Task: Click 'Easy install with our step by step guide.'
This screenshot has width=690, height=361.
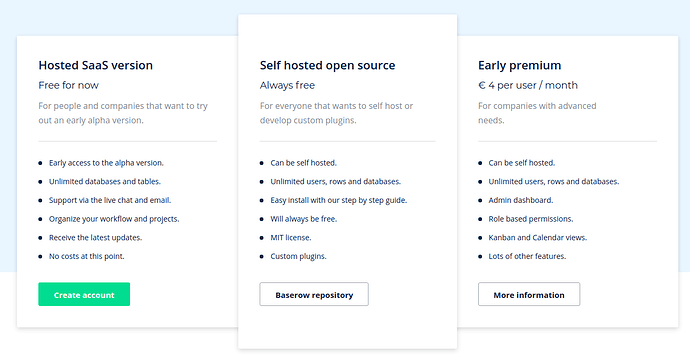Action: click(339, 200)
